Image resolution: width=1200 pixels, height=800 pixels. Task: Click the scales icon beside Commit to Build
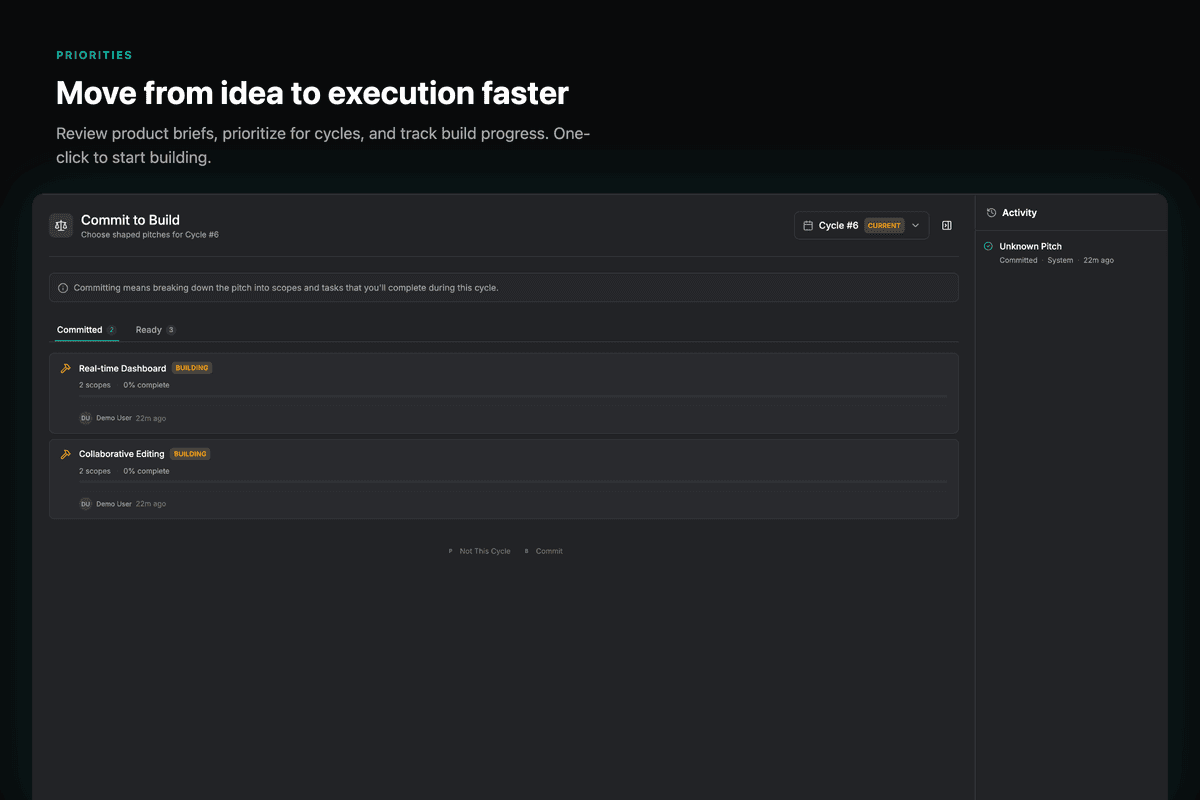coord(61,226)
